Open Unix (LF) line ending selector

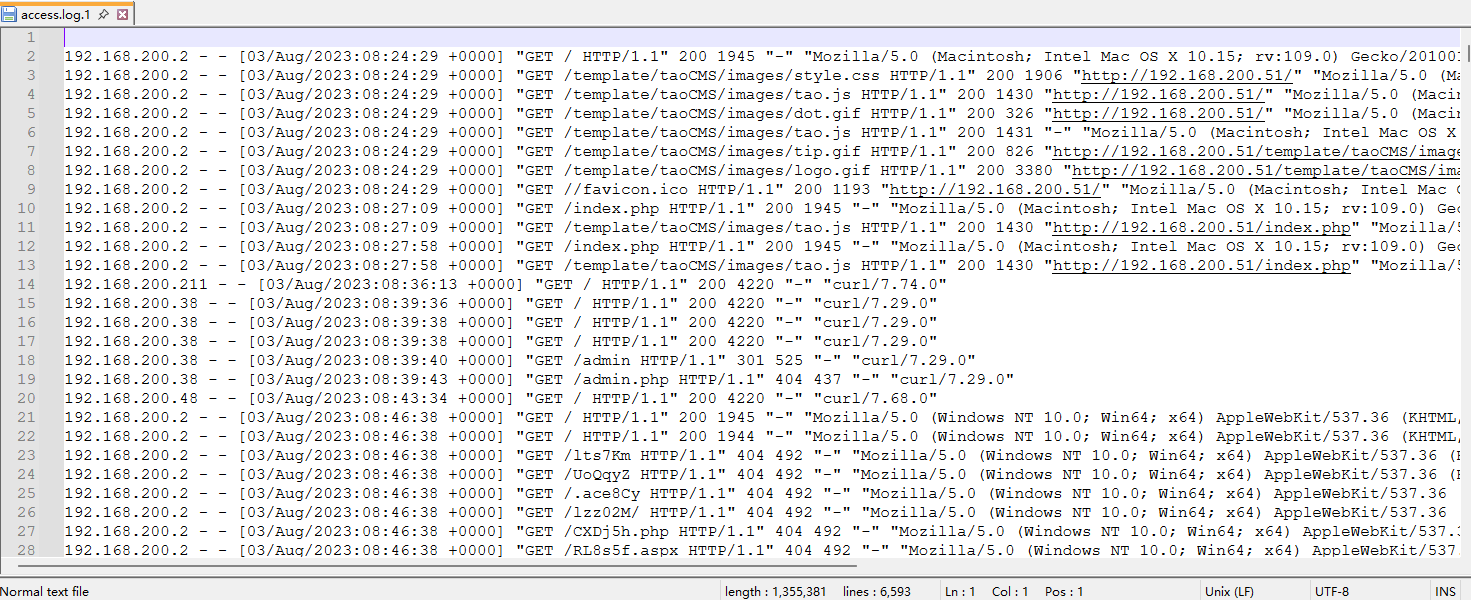point(1229,591)
